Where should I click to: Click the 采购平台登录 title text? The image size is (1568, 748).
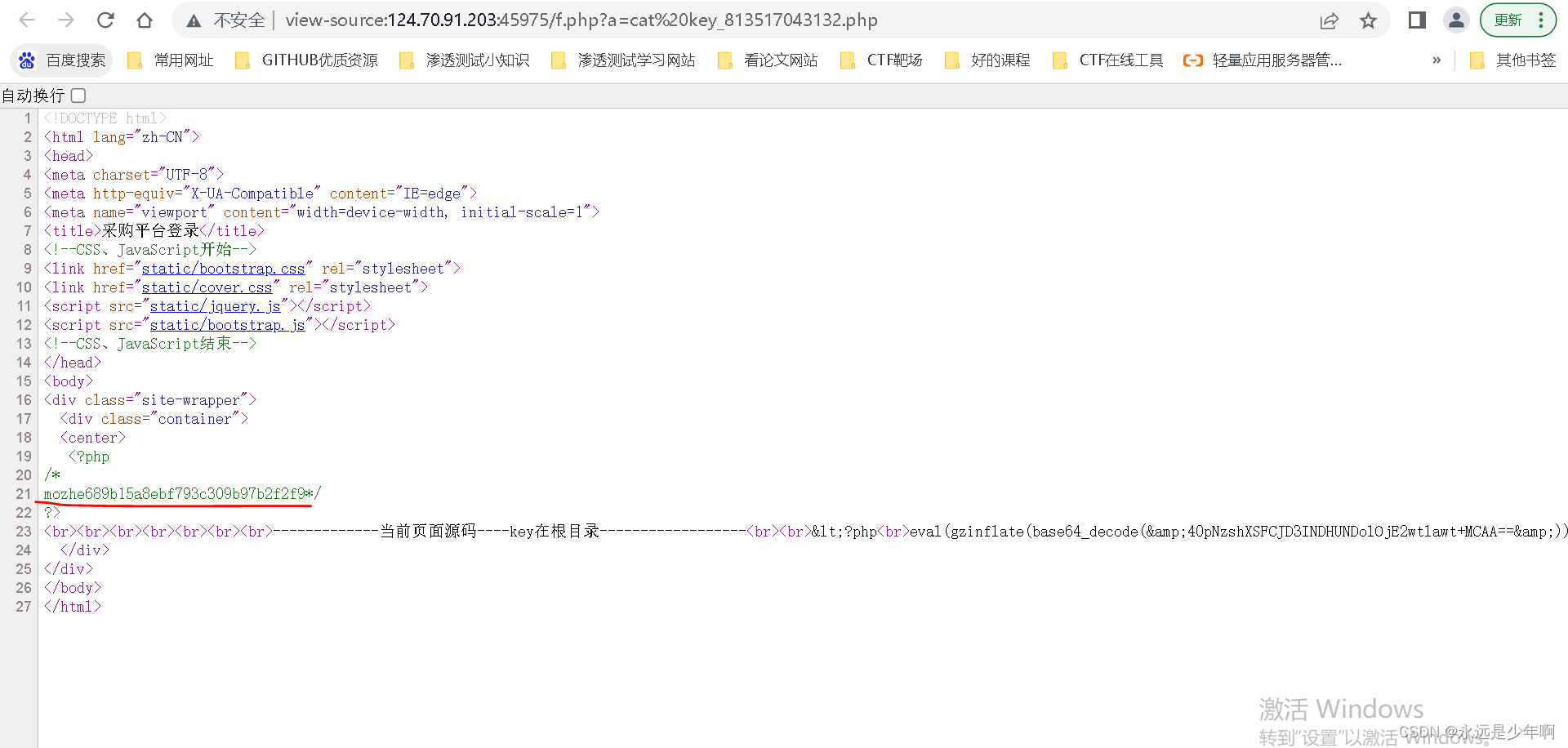click(150, 231)
